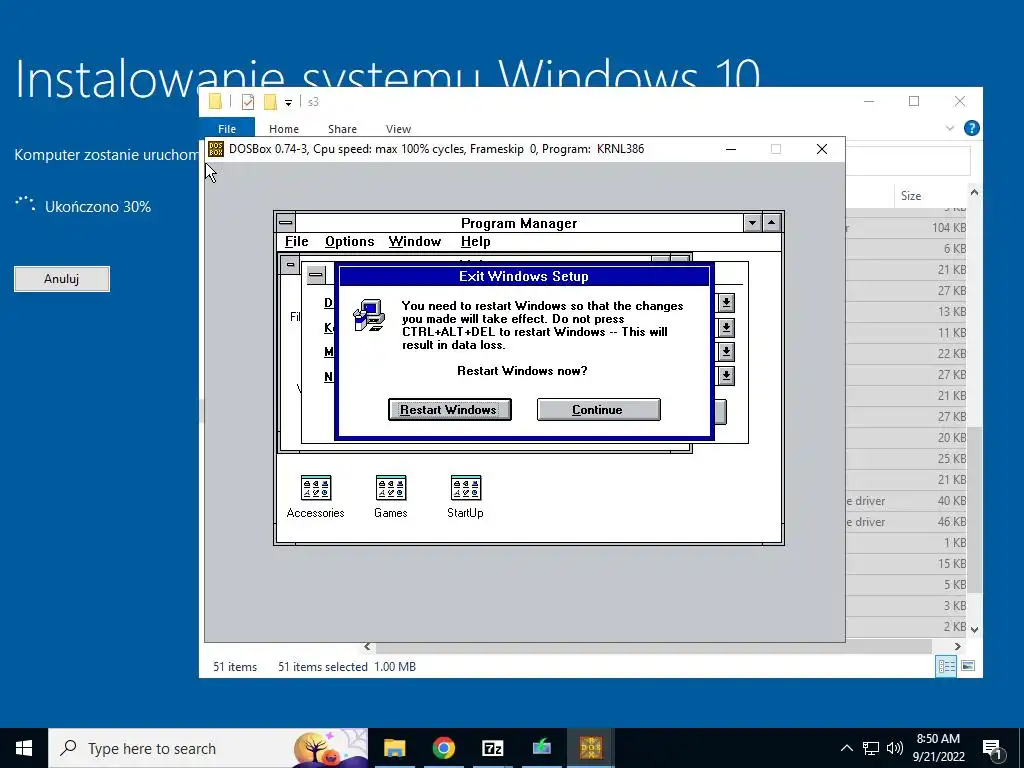Viewport: 1024px width, 768px height.
Task: Click inner window control menu box
Action: [x=291, y=264]
